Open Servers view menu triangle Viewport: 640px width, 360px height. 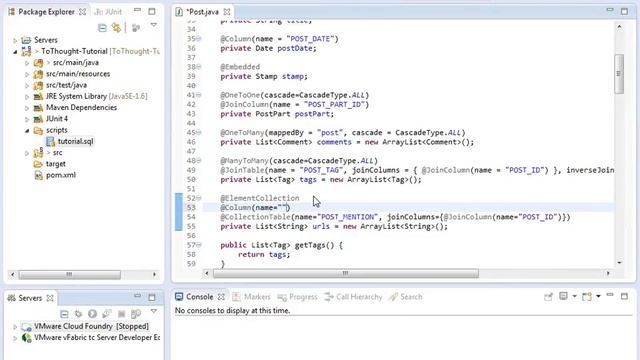click(153, 312)
